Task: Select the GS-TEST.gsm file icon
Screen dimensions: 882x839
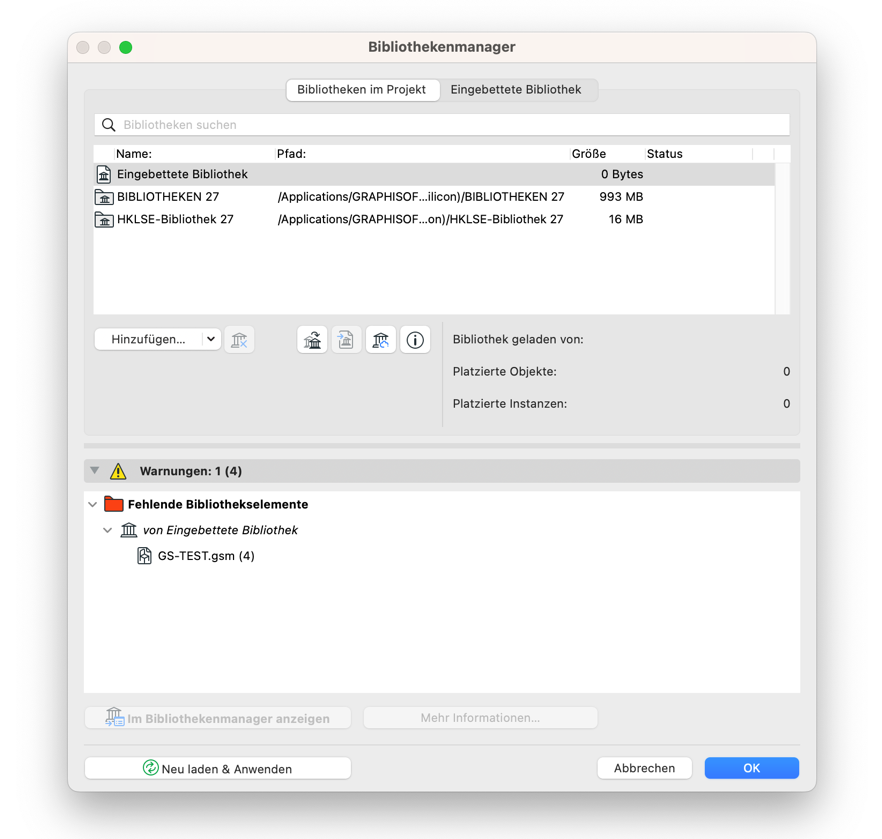Action: [144, 555]
